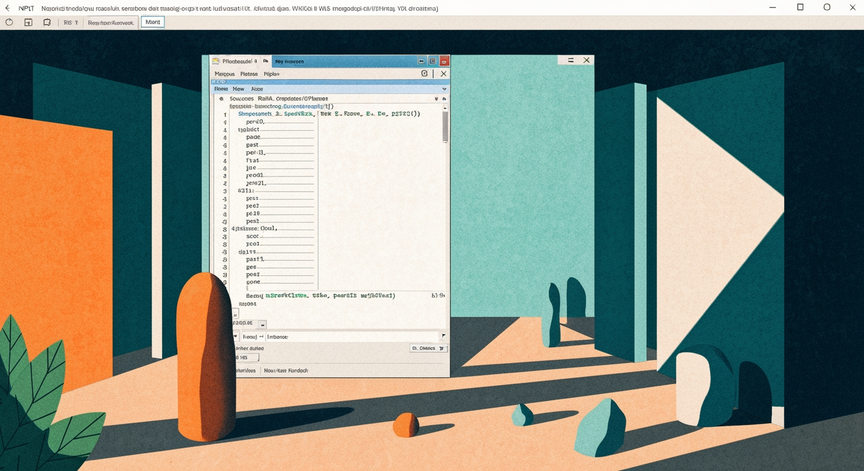Screen dimensions: 864x471
Task: Click the code line starting with 'Shmpesanets'
Action: point(329,113)
